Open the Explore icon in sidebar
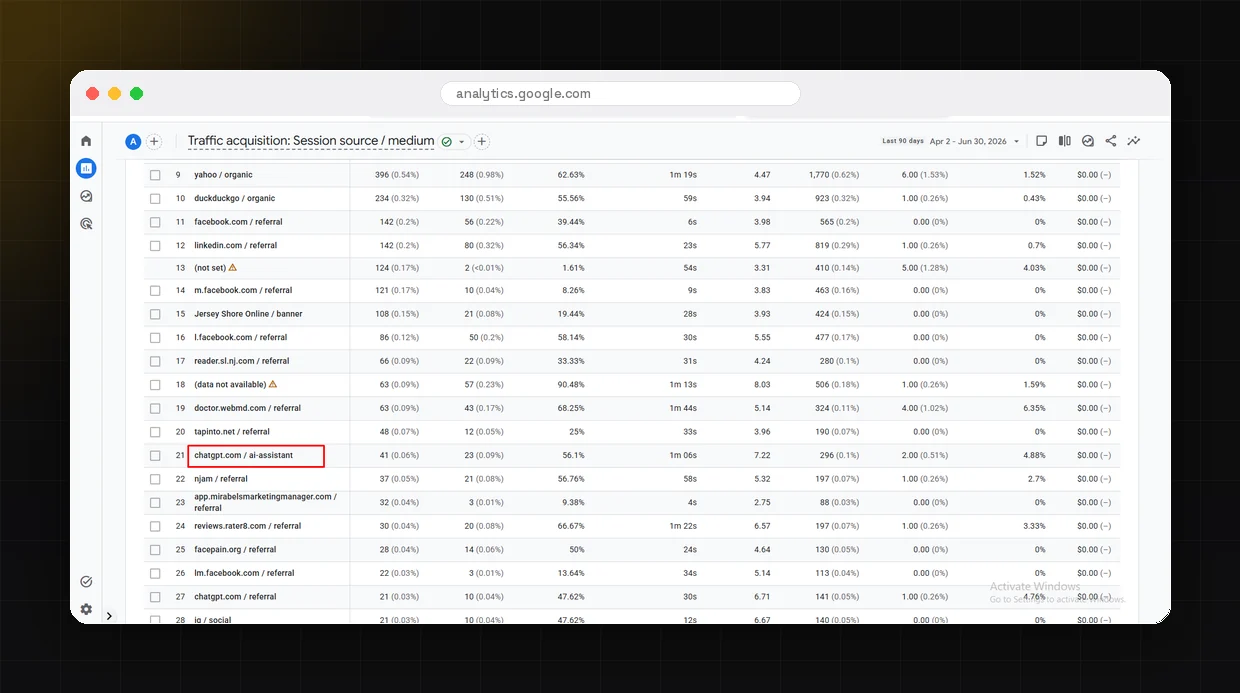Image resolution: width=1240 pixels, height=693 pixels. (86, 196)
